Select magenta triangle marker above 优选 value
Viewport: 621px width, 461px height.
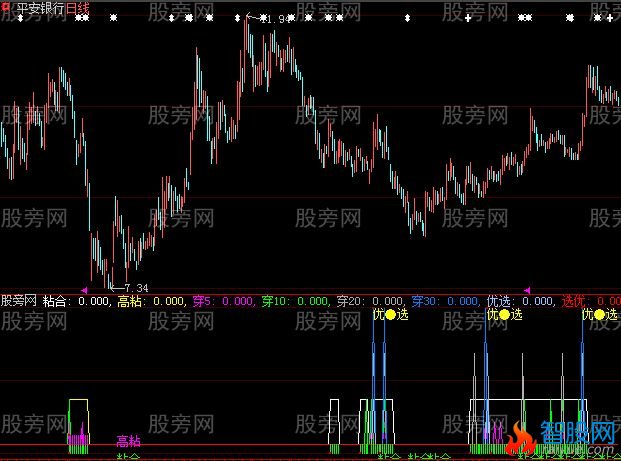coord(527,290)
